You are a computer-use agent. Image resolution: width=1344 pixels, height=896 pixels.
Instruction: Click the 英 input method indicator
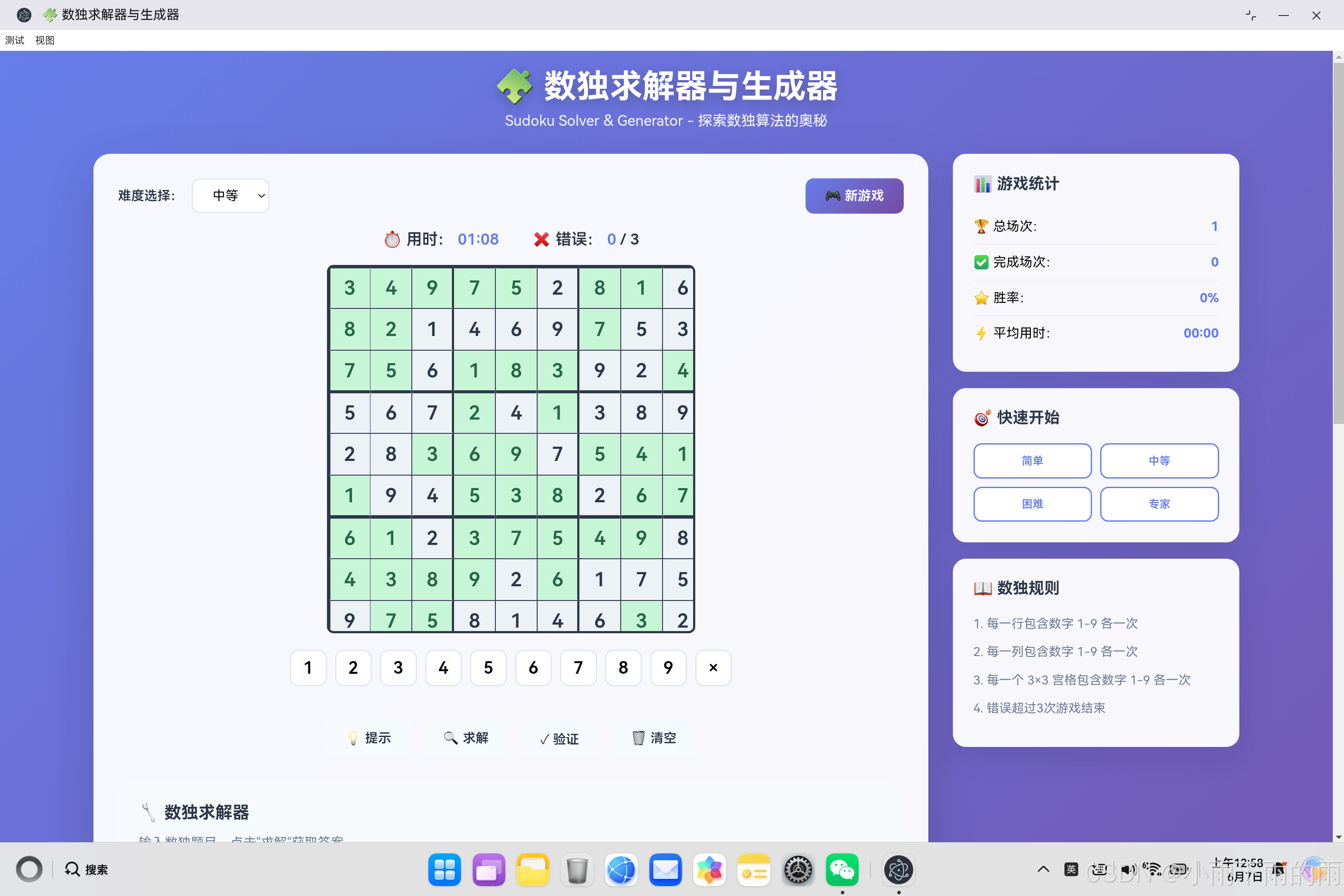pyautogui.click(x=1071, y=869)
